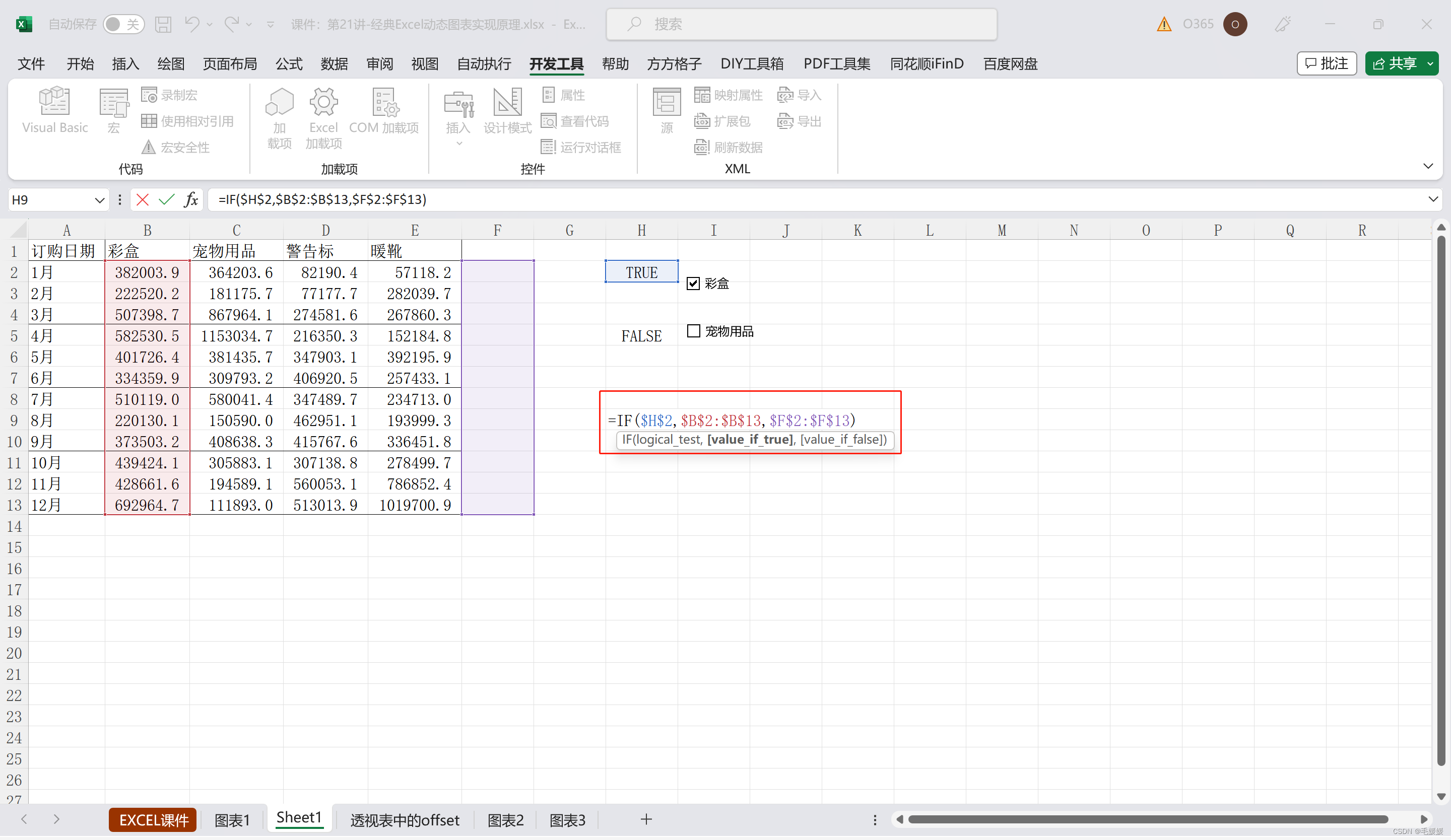Open Insert controls (插入) menu
1451x840 pixels.
[x=458, y=117]
